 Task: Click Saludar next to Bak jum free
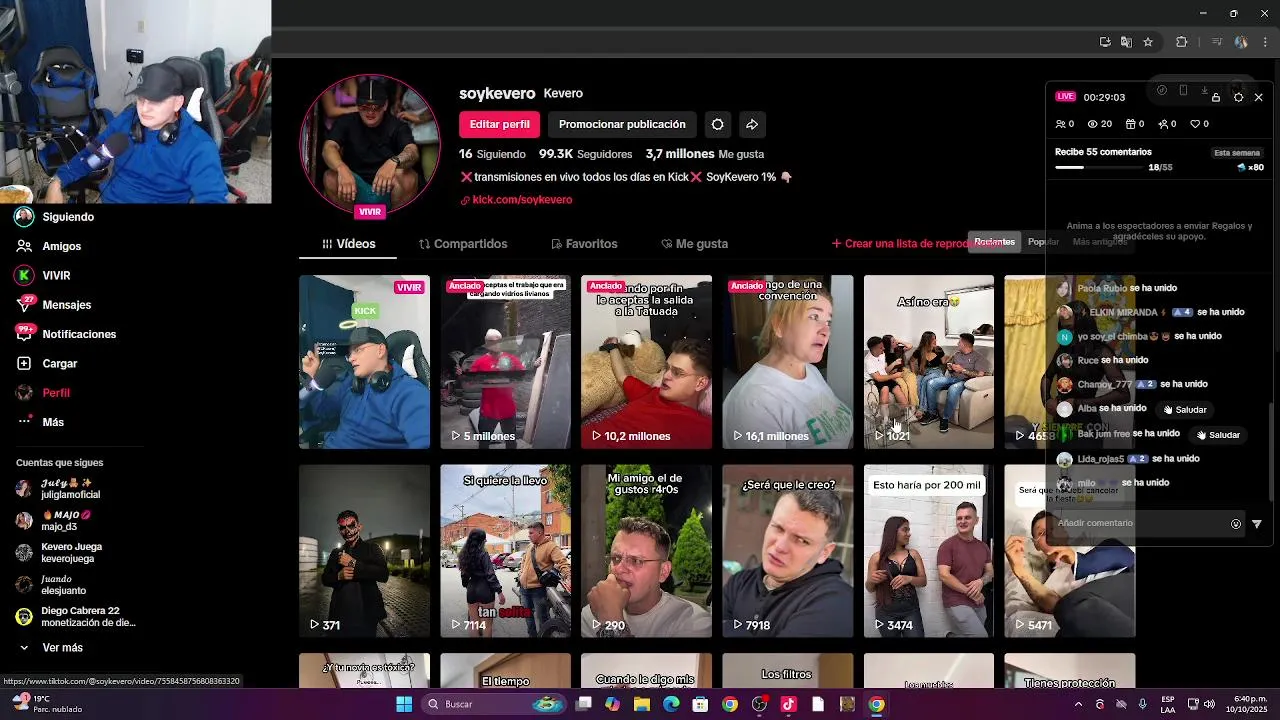1217,435
